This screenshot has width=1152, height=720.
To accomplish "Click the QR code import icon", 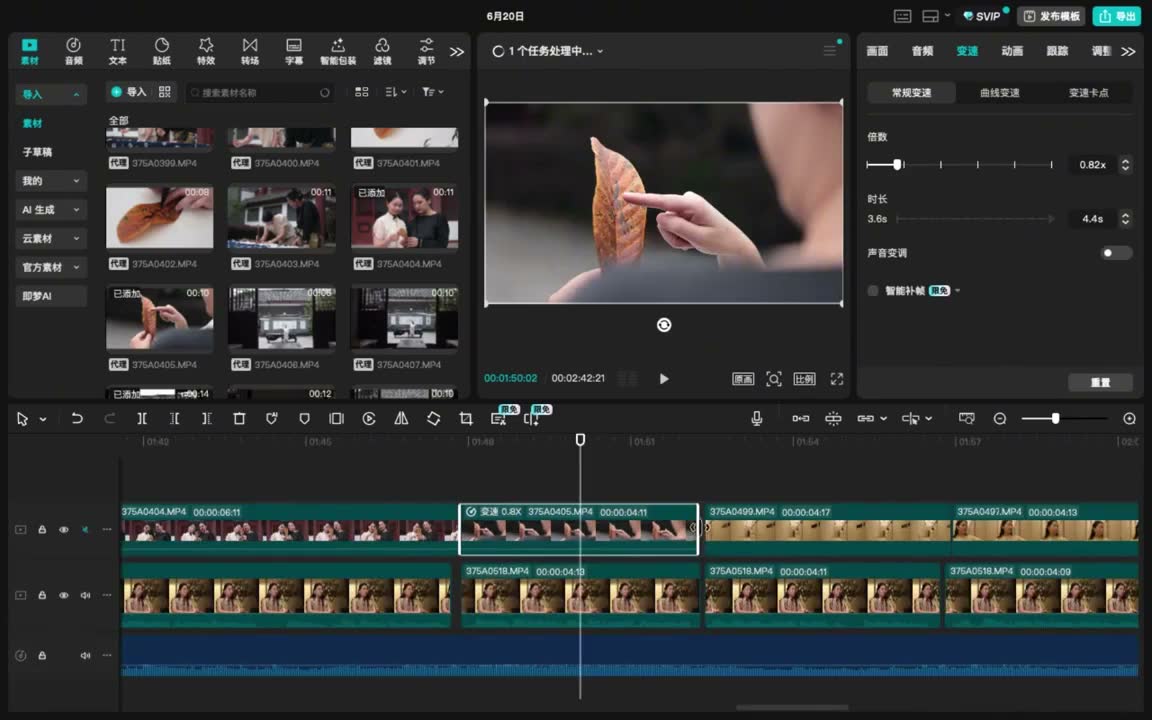I will [165, 92].
